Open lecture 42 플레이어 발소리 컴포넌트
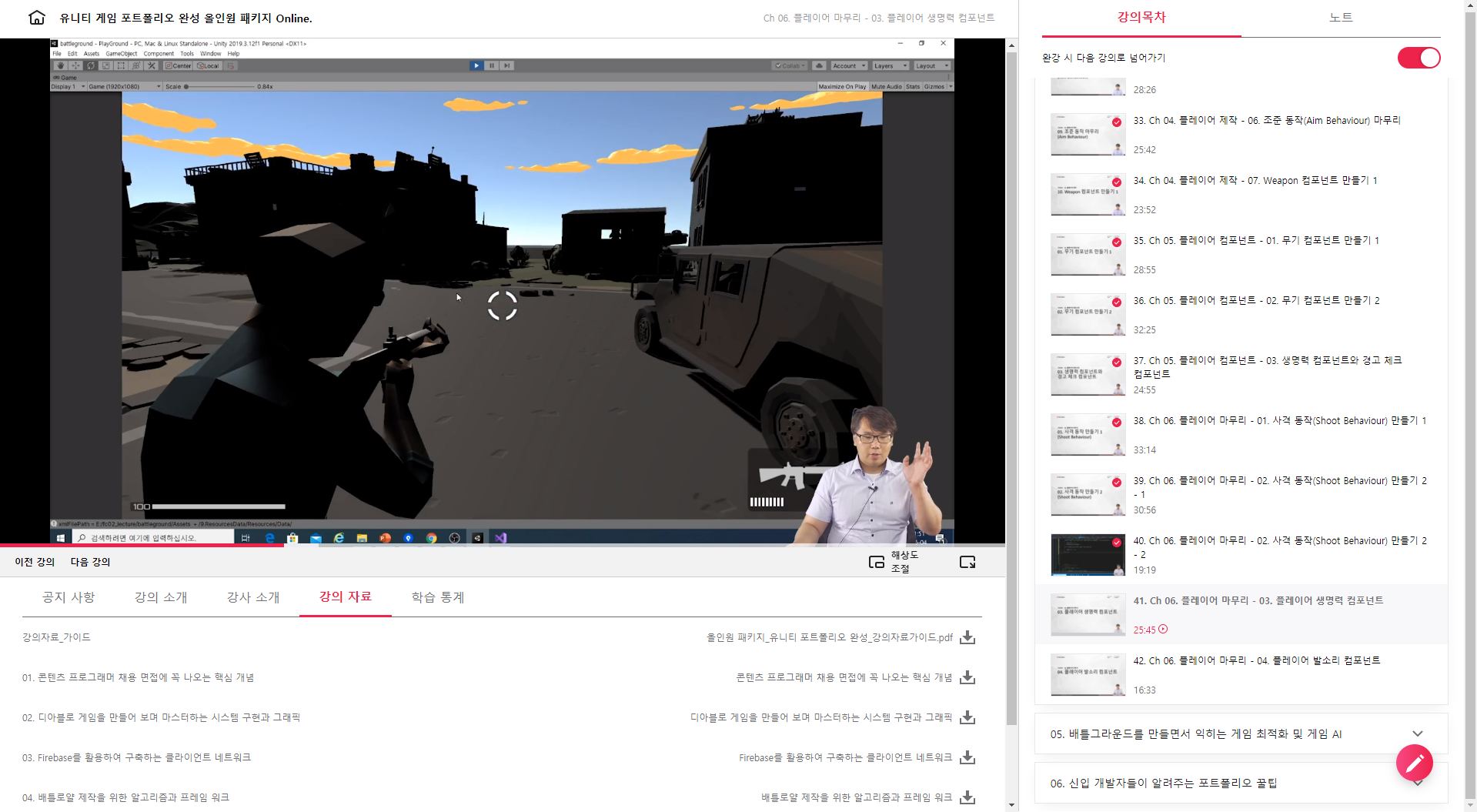Image resolution: width=1477 pixels, height=812 pixels. click(1241, 674)
